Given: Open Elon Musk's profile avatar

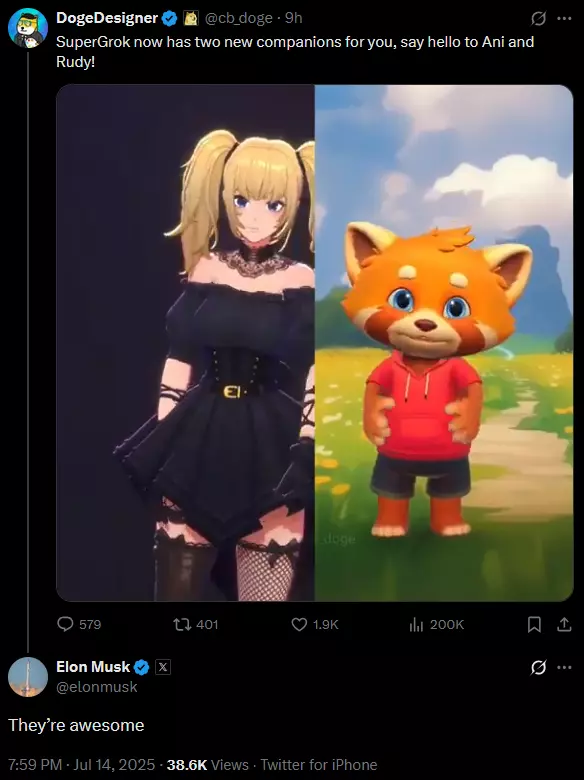Looking at the screenshot, I should (28, 677).
